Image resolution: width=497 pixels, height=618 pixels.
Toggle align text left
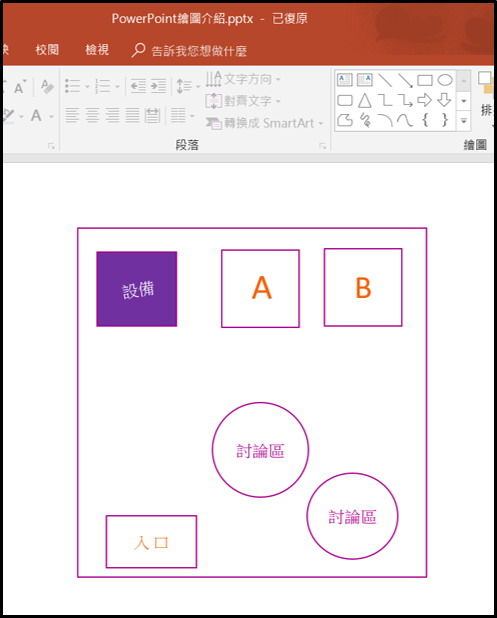[72, 115]
